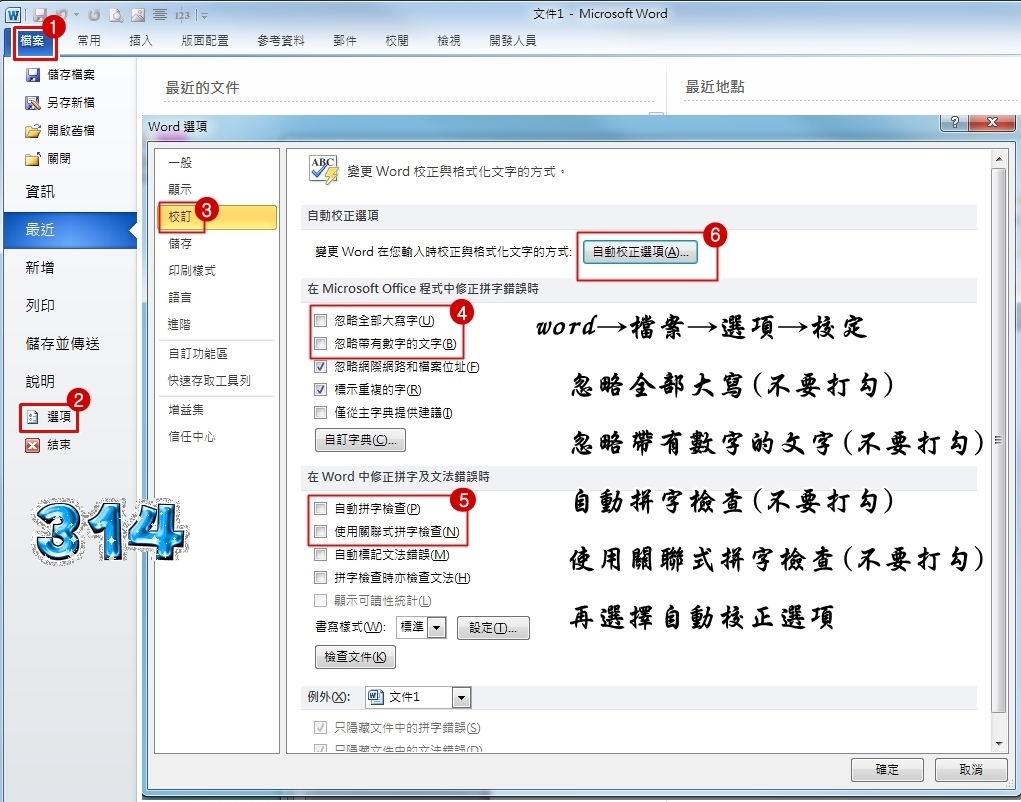Click the 自訂字典(C)... button
Image resolution: width=1021 pixels, height=802 pixels.
point(360,440)
